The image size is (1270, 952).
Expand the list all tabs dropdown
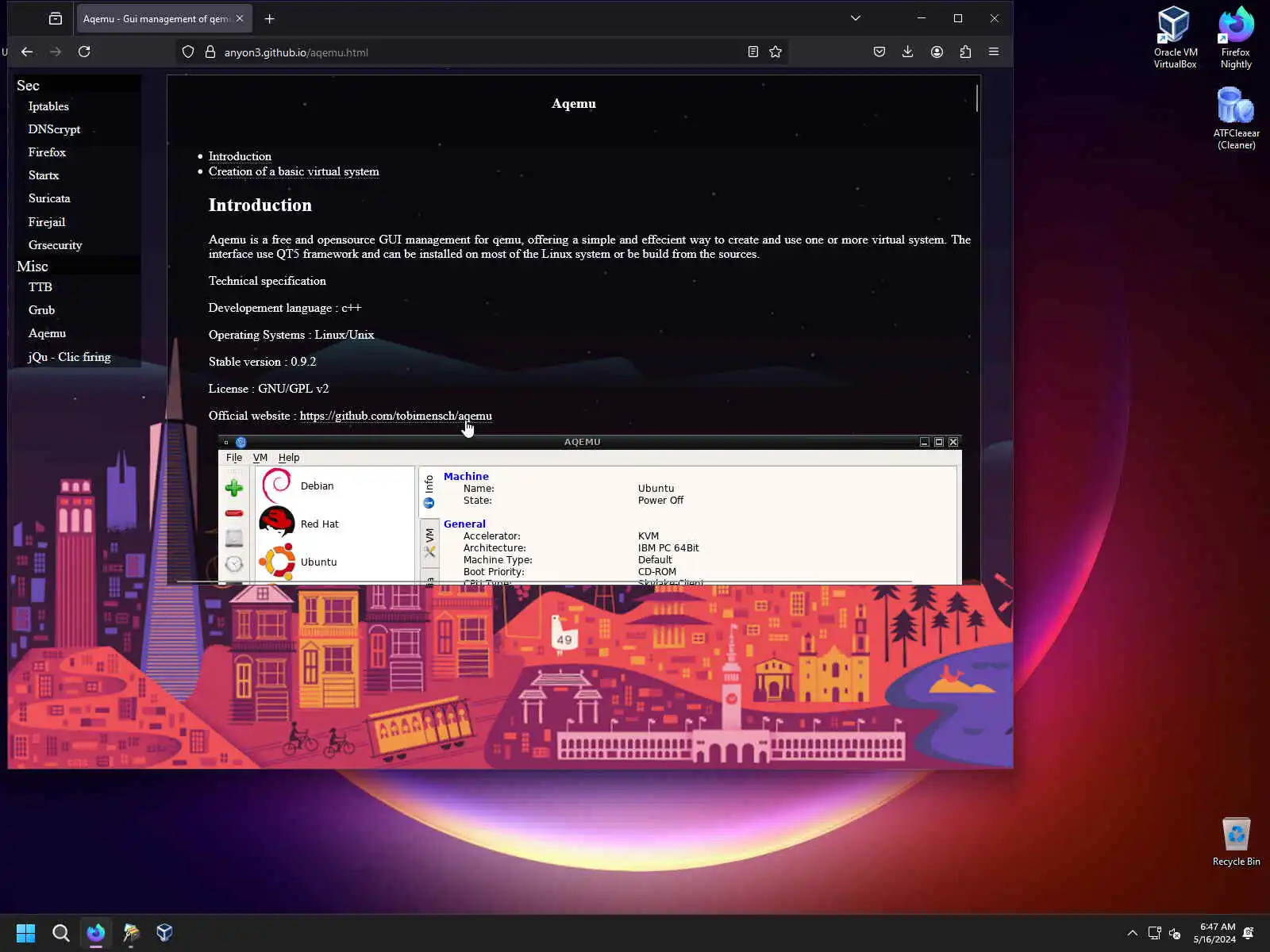tap(856, 18)
